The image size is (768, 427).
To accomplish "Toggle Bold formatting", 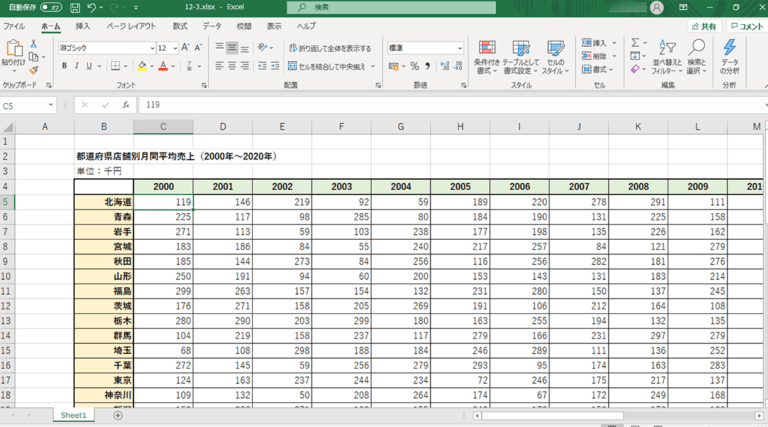I will click(x=64, y=66).
